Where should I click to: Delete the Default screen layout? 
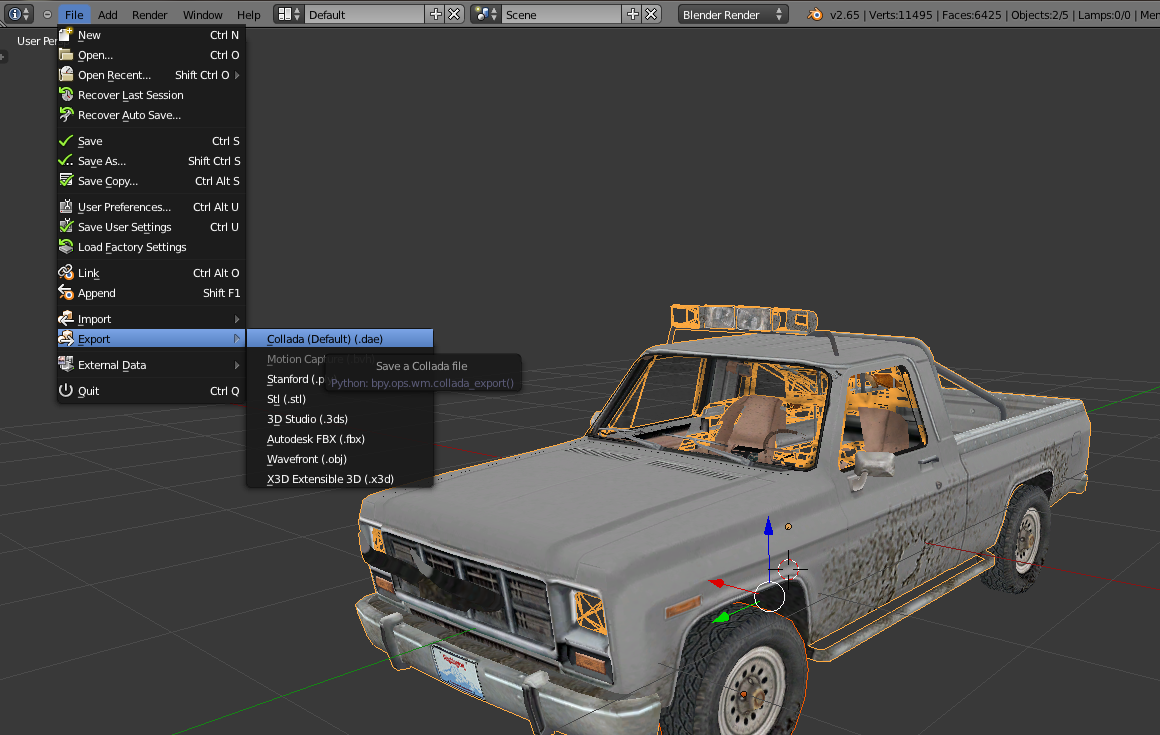pos(454,14)
